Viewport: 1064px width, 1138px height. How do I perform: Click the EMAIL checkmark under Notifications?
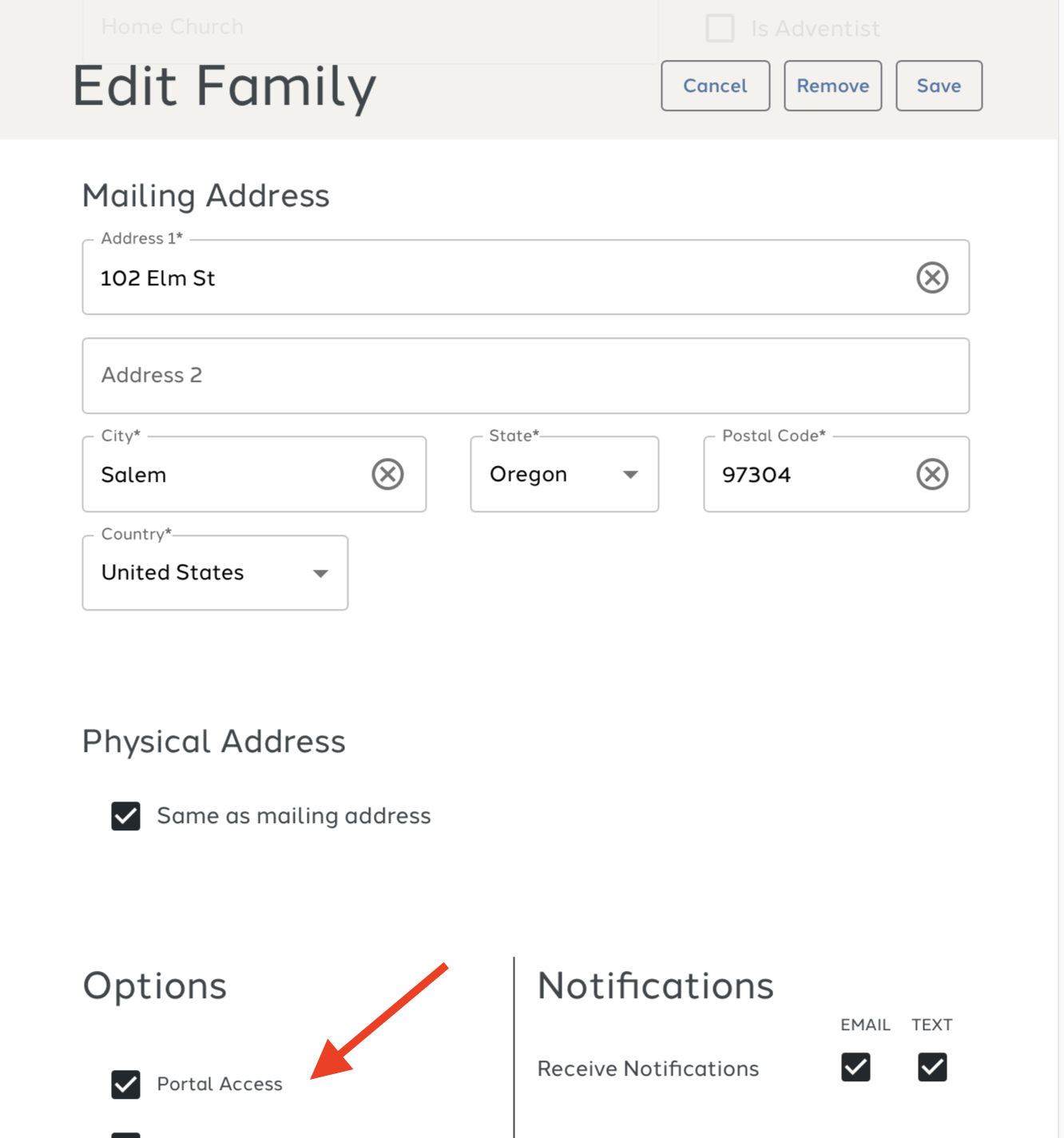click(855, 1067)
